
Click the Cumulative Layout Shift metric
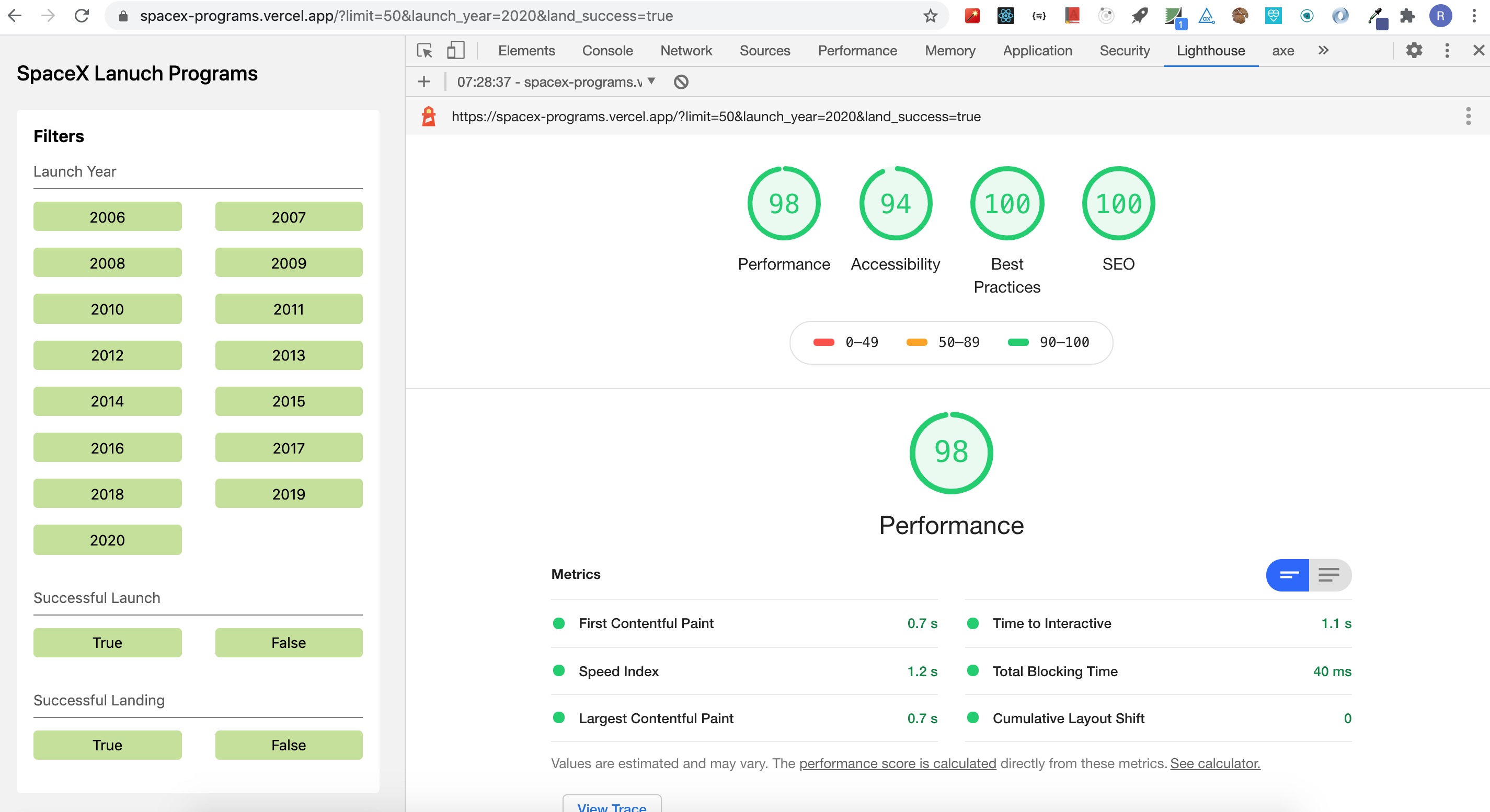(1159, 718)
